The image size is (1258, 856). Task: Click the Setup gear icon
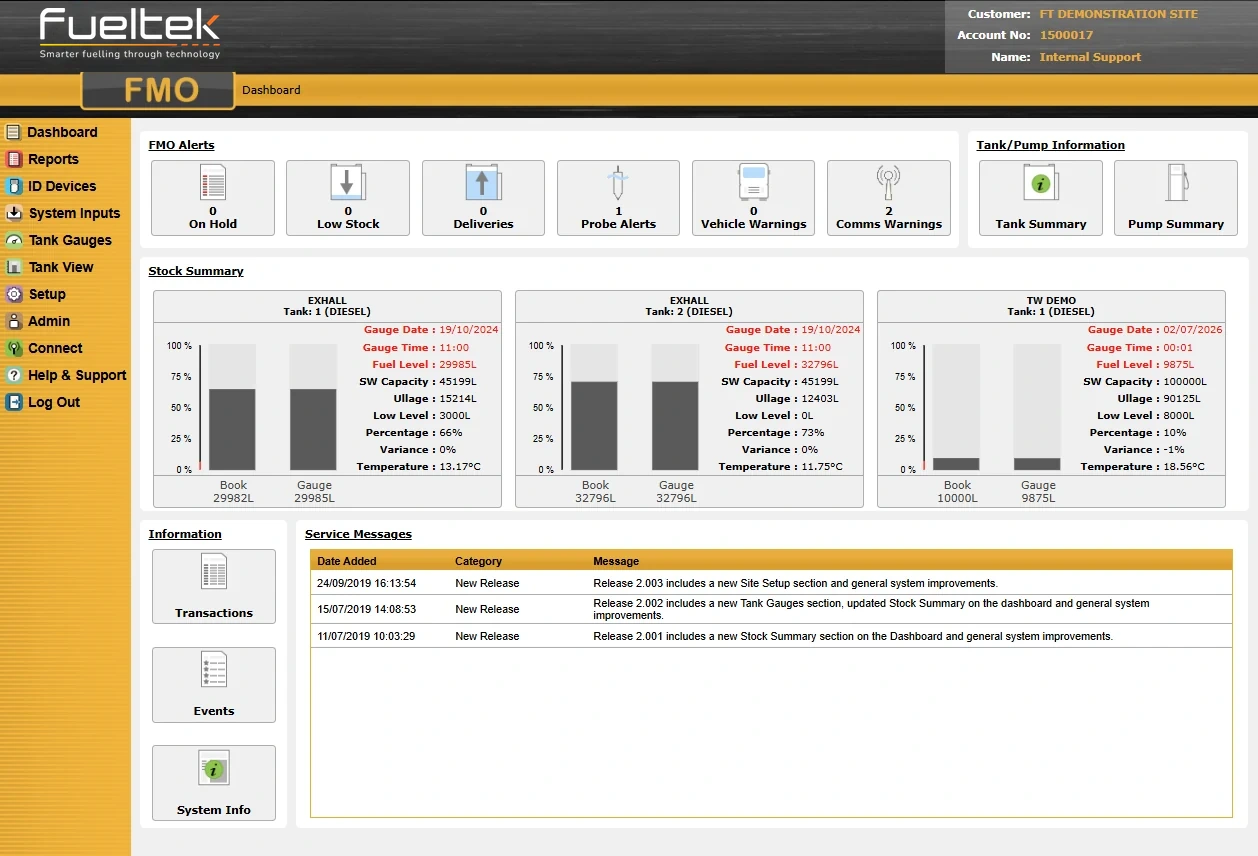point(13,294)
